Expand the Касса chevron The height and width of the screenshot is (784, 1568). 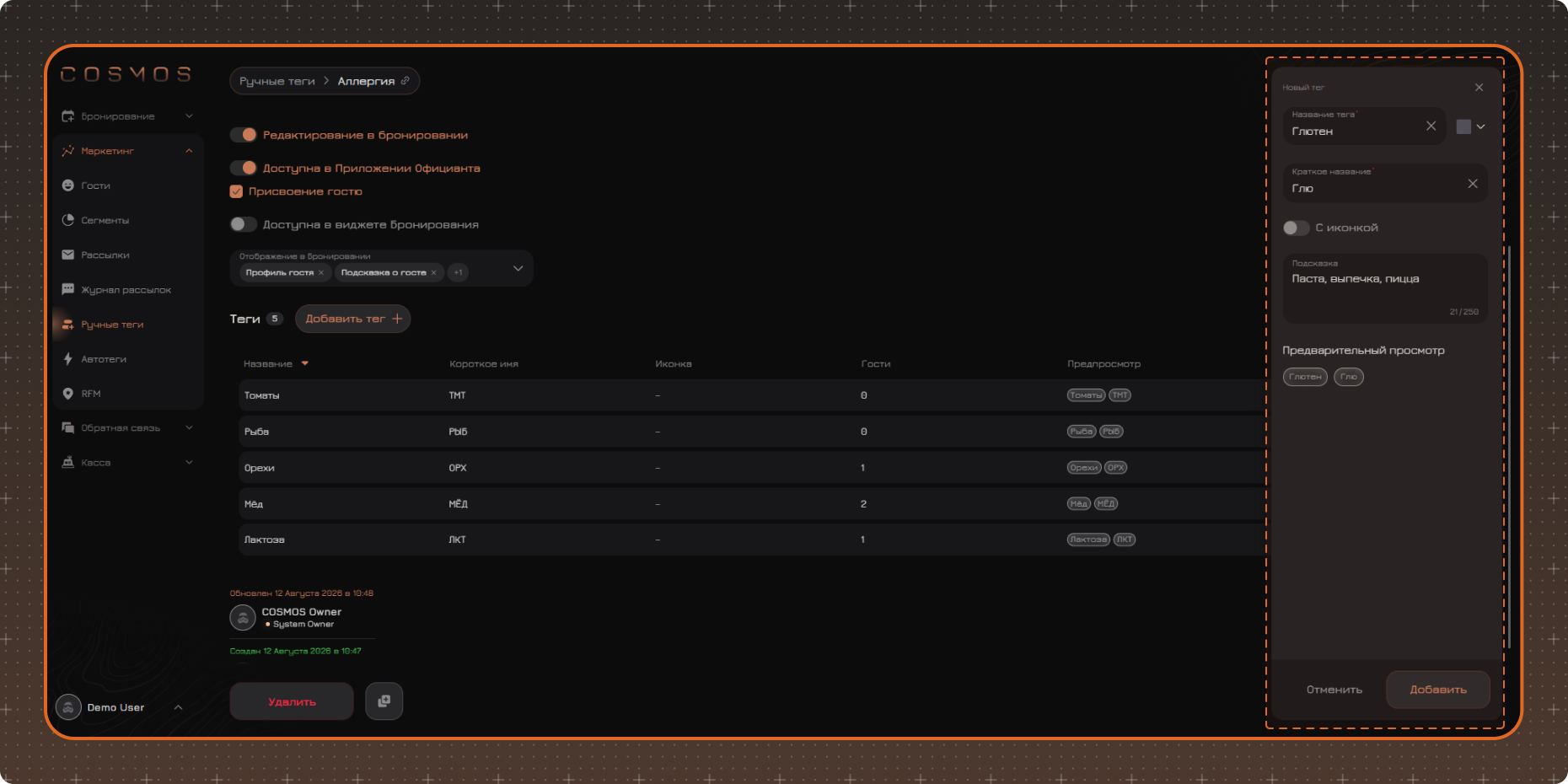(x=189, y=463)
